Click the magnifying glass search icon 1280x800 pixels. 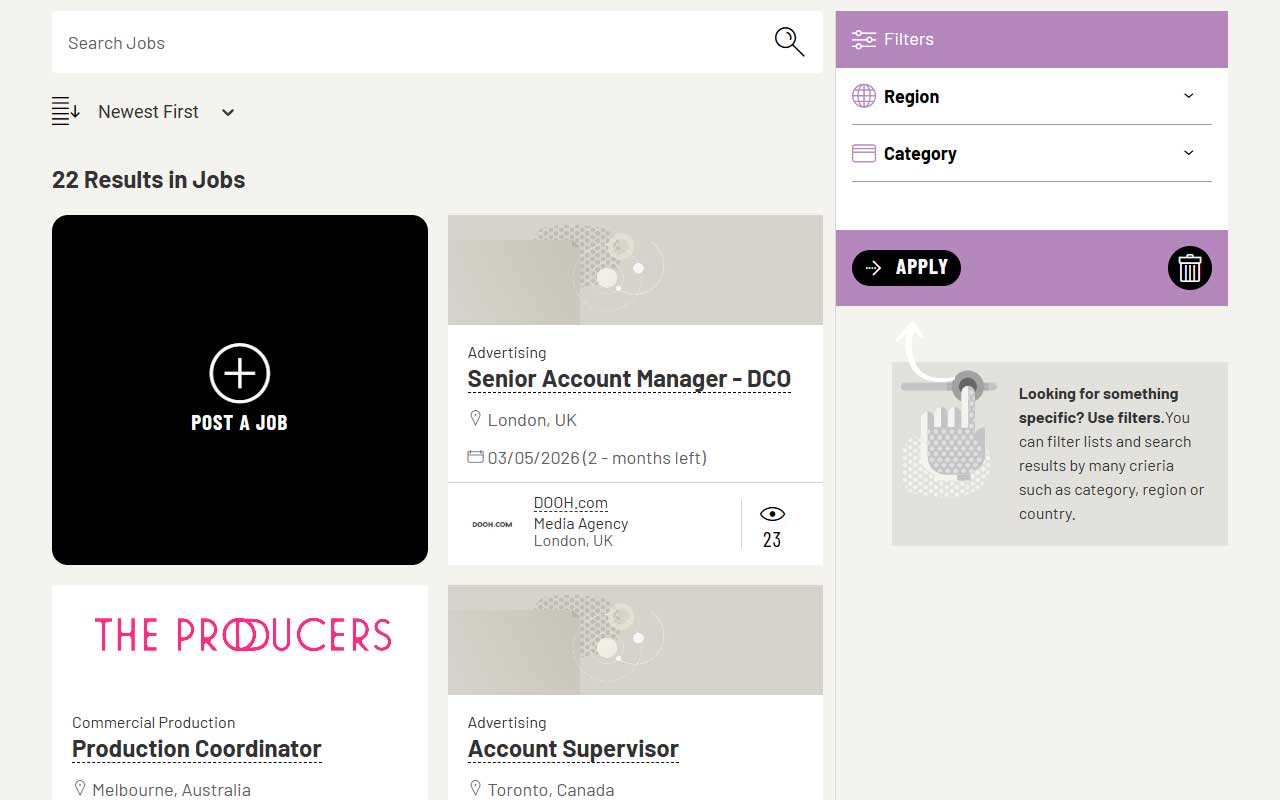coord(789,42)
